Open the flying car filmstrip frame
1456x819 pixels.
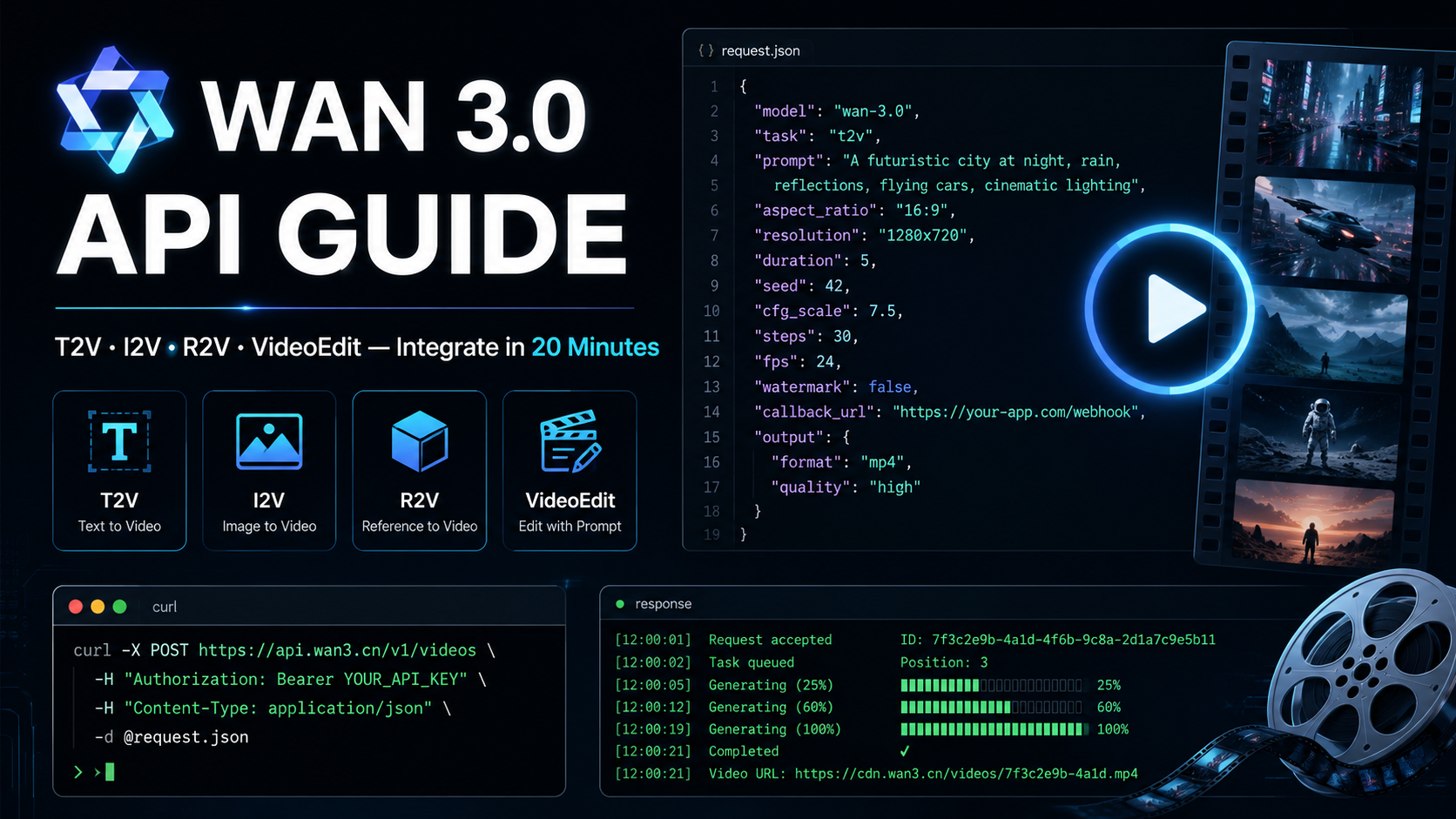[x=1332, y=228]
